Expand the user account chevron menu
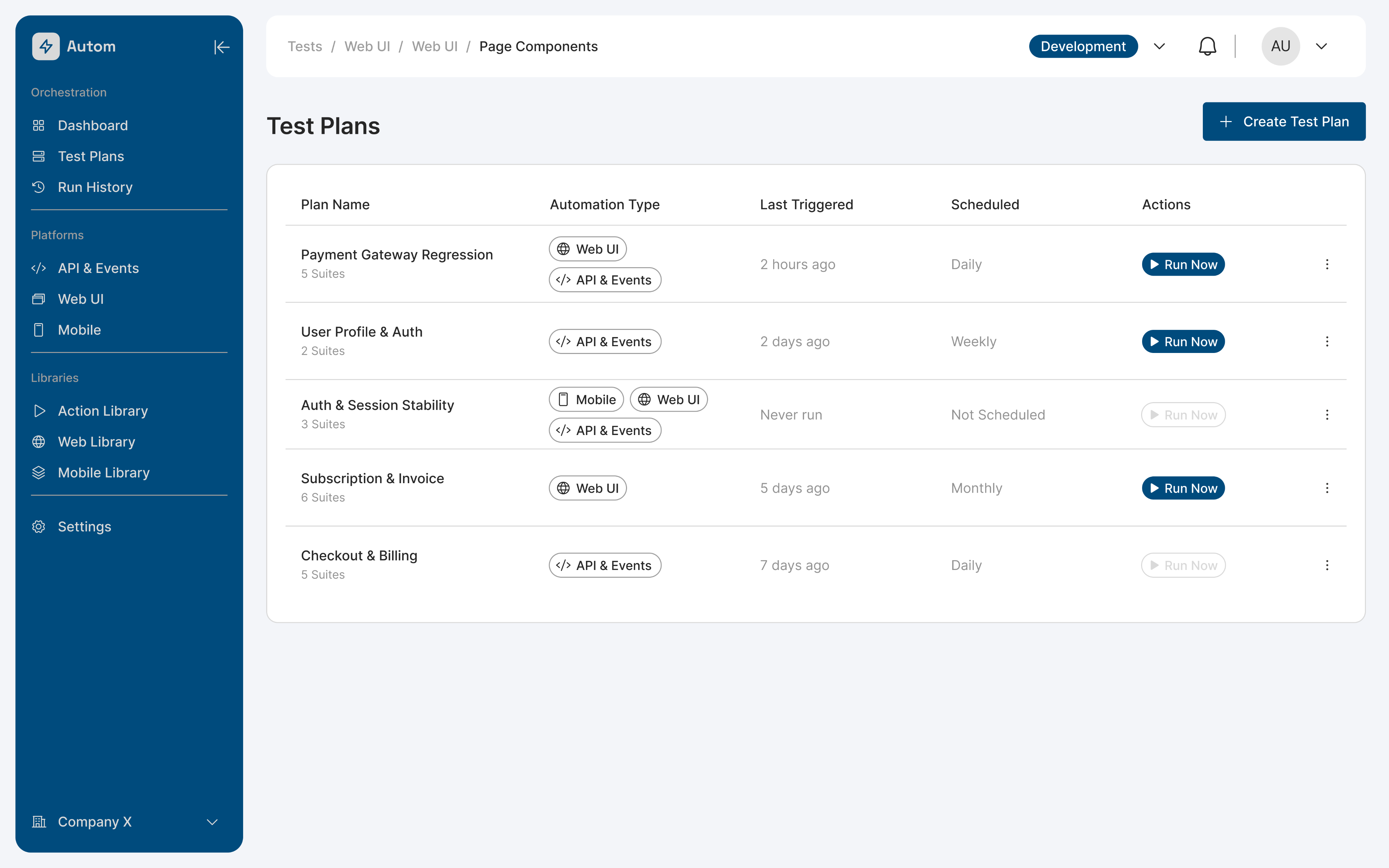1389x868 pixels. coord(1321,46)
